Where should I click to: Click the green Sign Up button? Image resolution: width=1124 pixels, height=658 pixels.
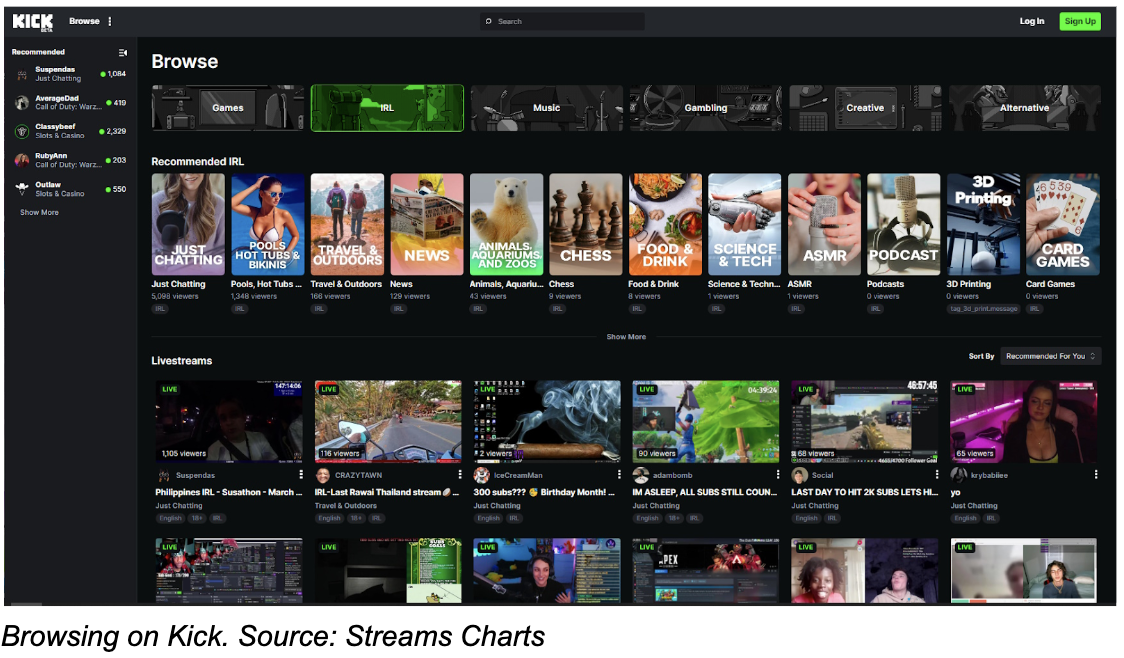pos(1080,22)
